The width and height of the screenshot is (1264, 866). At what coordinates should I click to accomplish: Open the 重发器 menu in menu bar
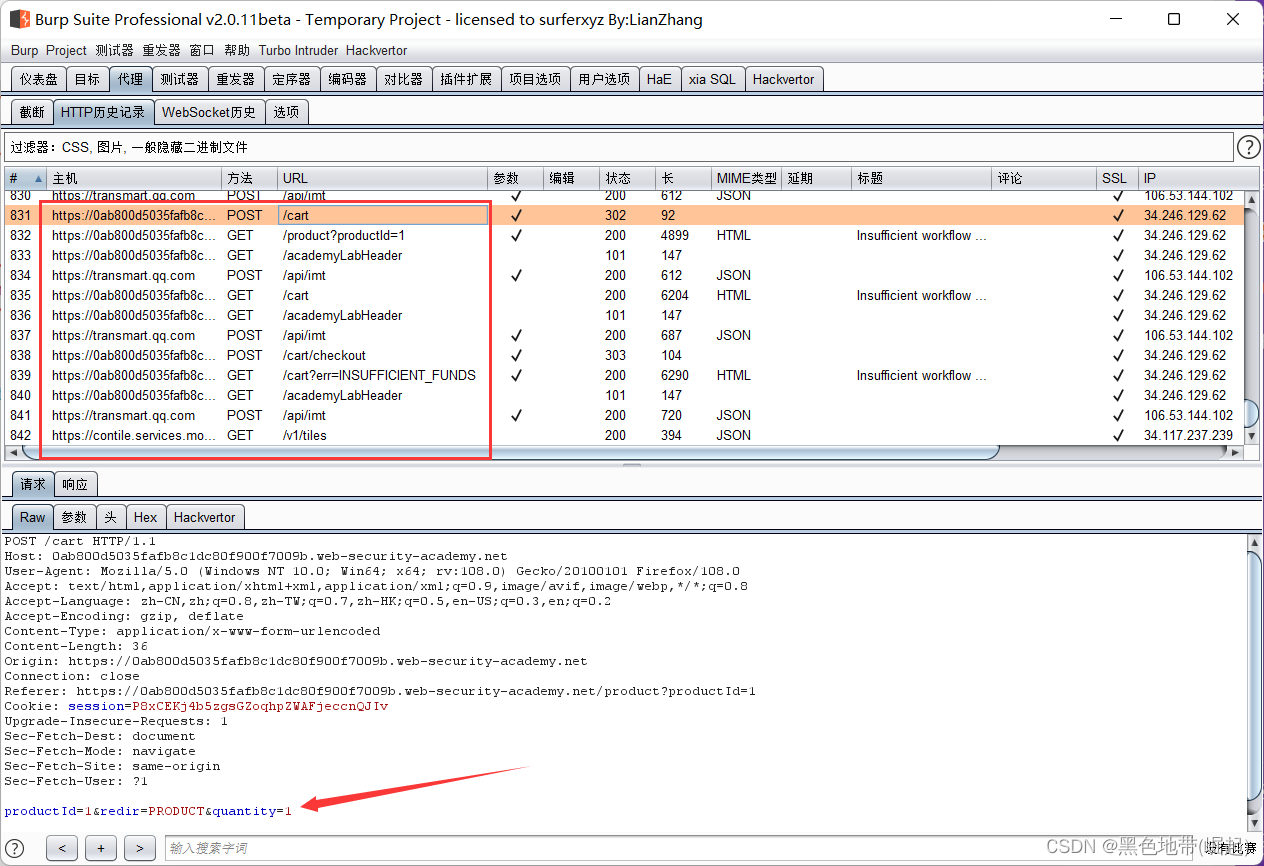click(x=161, y=50)
